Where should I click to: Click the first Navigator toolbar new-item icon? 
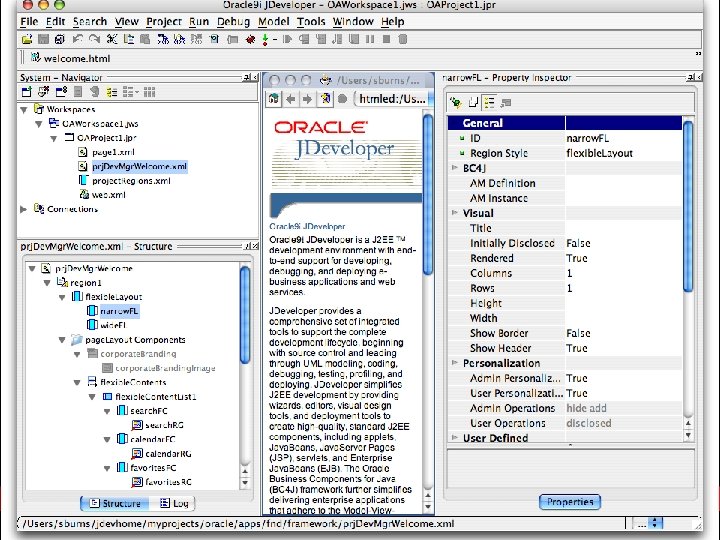27,92
